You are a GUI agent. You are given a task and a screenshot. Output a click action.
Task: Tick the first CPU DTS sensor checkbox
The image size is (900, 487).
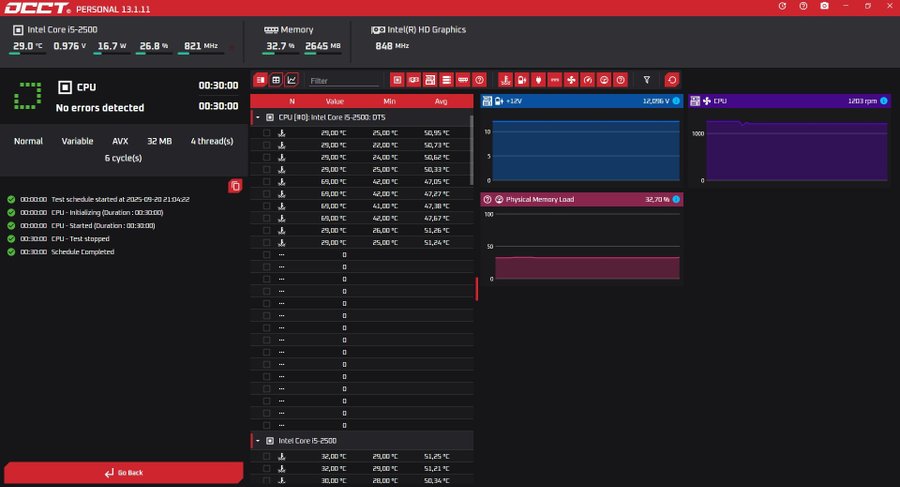pos(266,132)
